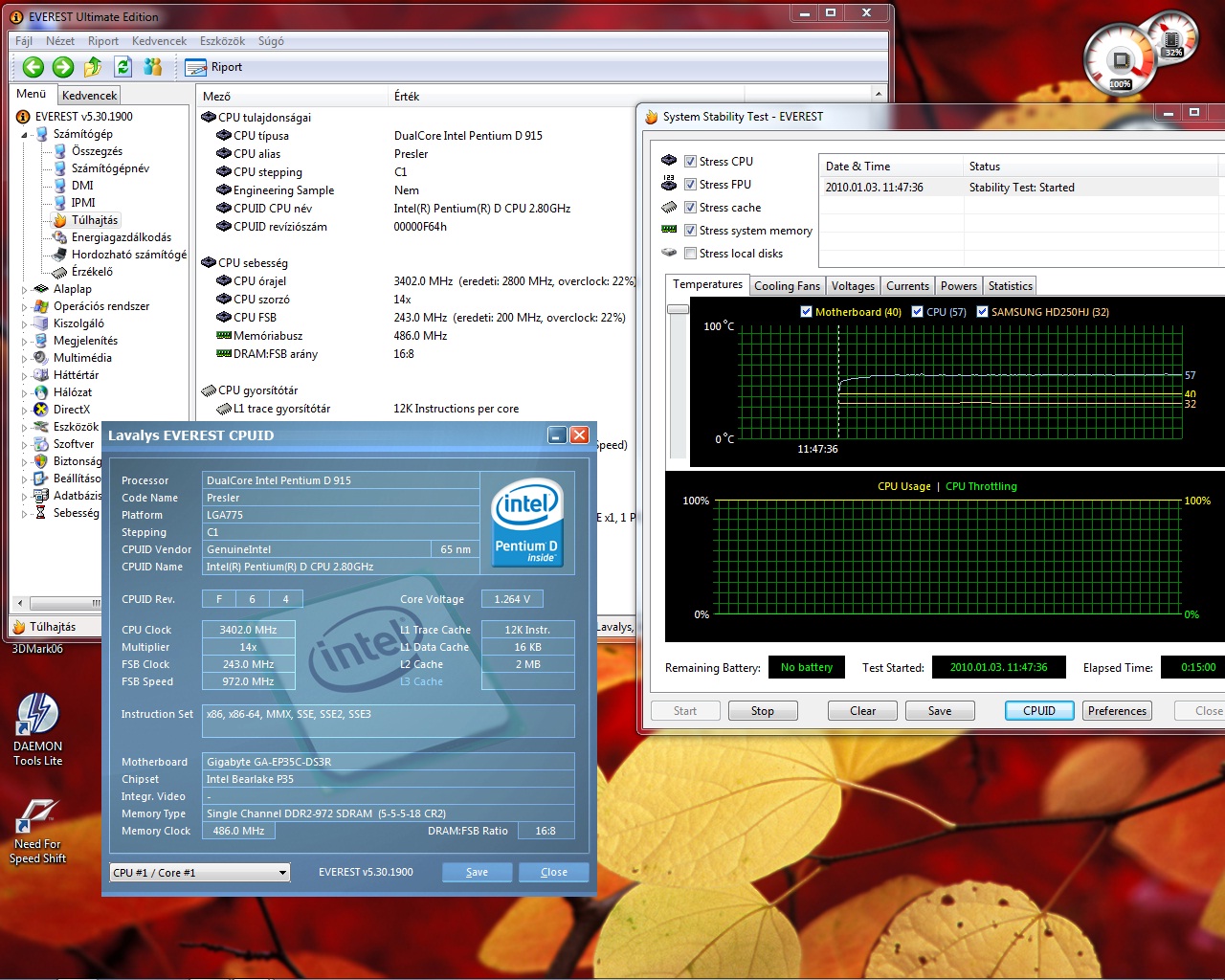Click Clear button in stability test
This screenshot has width=1225, height=980.
click(x=862, y=711)
